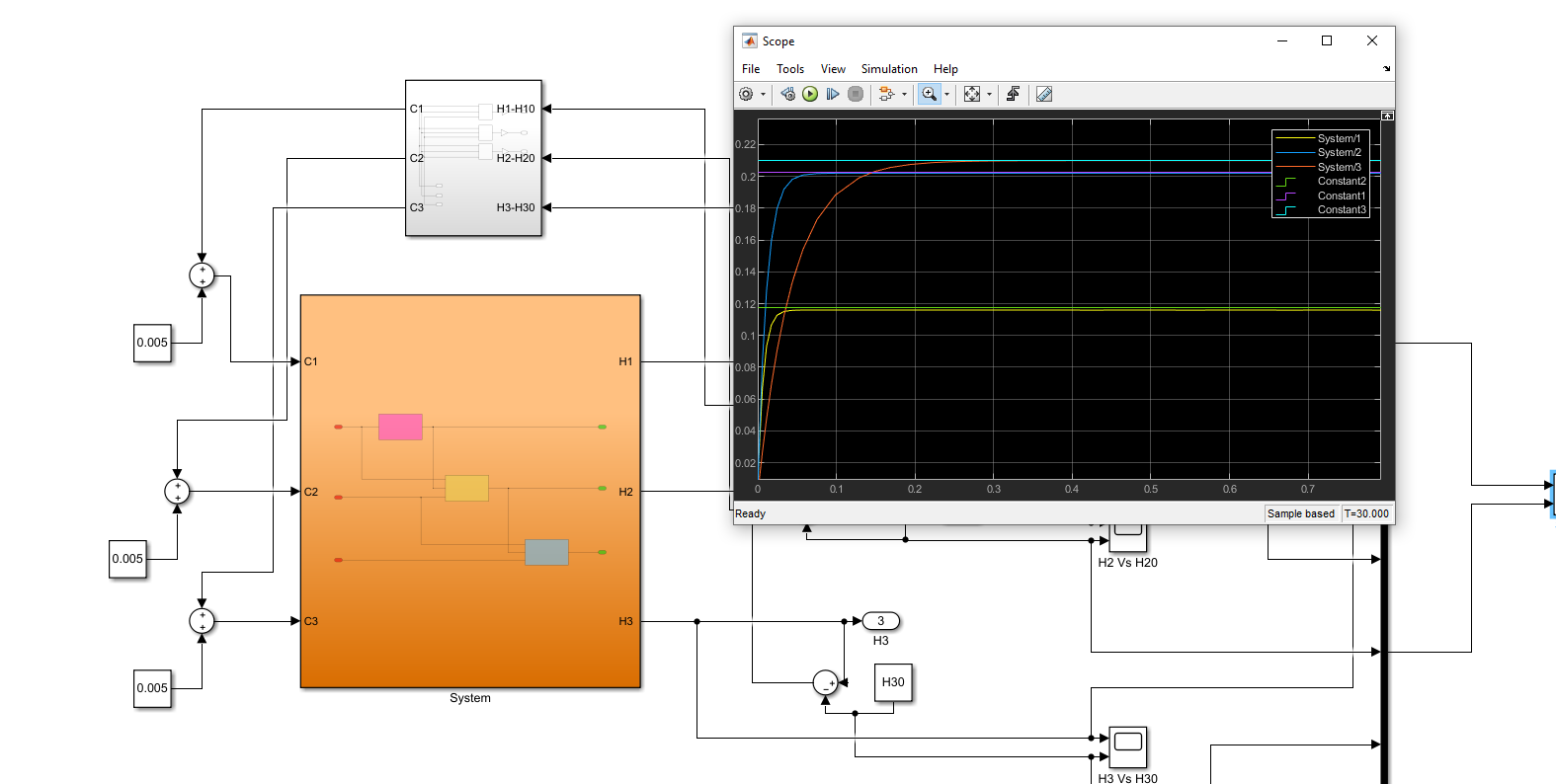Expand the configuration gear dropdown arrow

click(763, 95)
